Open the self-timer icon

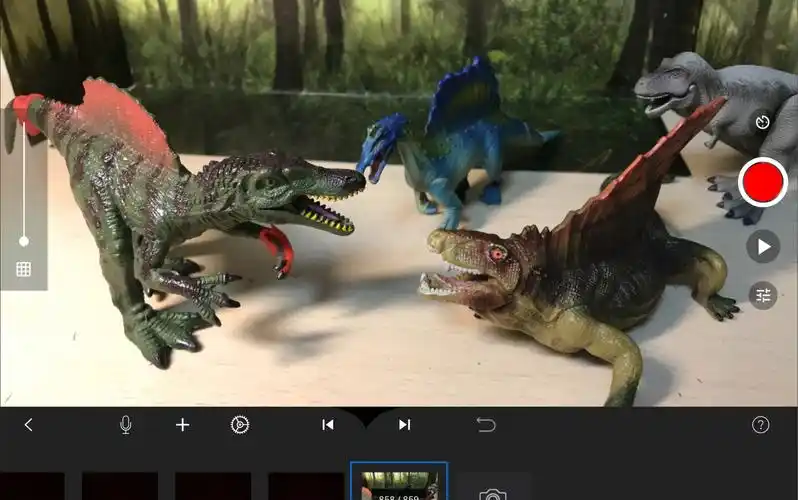(x=763, y=122)
